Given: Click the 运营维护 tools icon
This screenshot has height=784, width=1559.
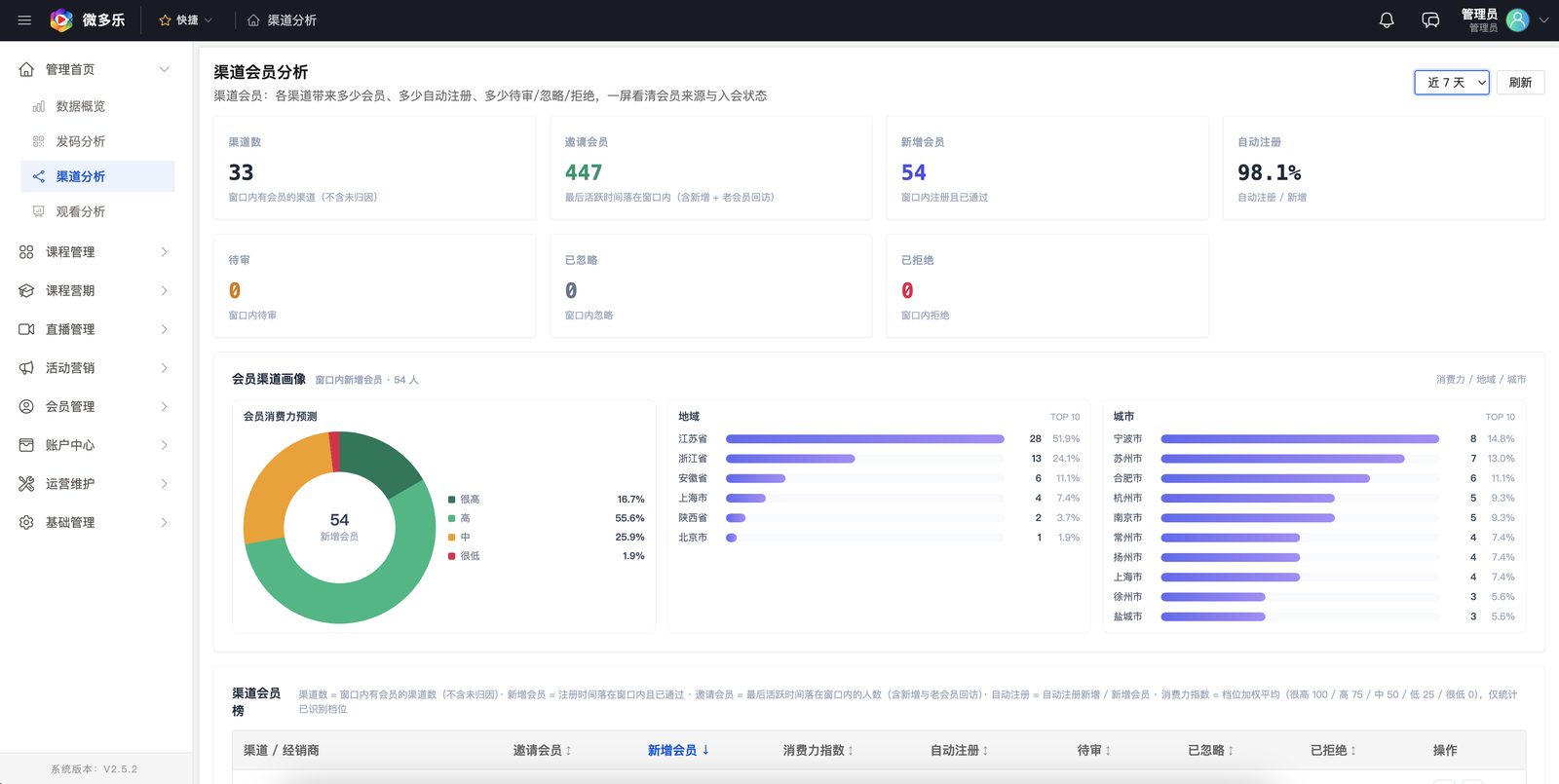Looking at the screenshot, I should (26, 484).
